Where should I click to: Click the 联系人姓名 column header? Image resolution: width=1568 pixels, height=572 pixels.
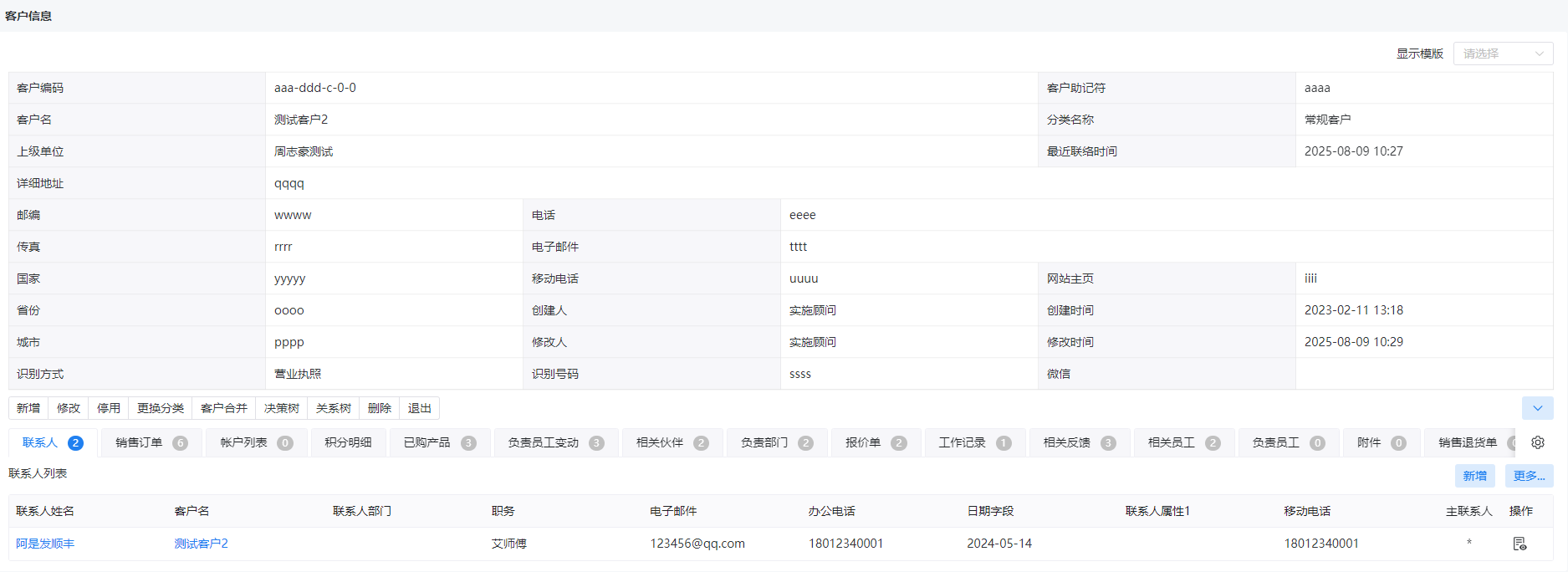pos(45,511)
